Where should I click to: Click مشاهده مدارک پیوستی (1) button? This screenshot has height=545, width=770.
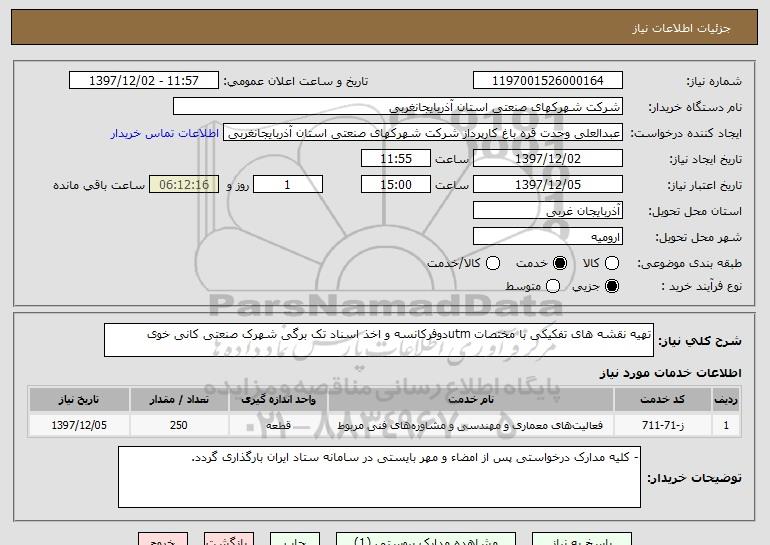[426, 539]
